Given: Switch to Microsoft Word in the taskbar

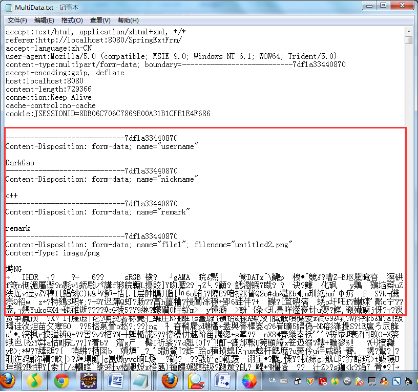Looking at the screenshot, I should [x=115, y=381].
